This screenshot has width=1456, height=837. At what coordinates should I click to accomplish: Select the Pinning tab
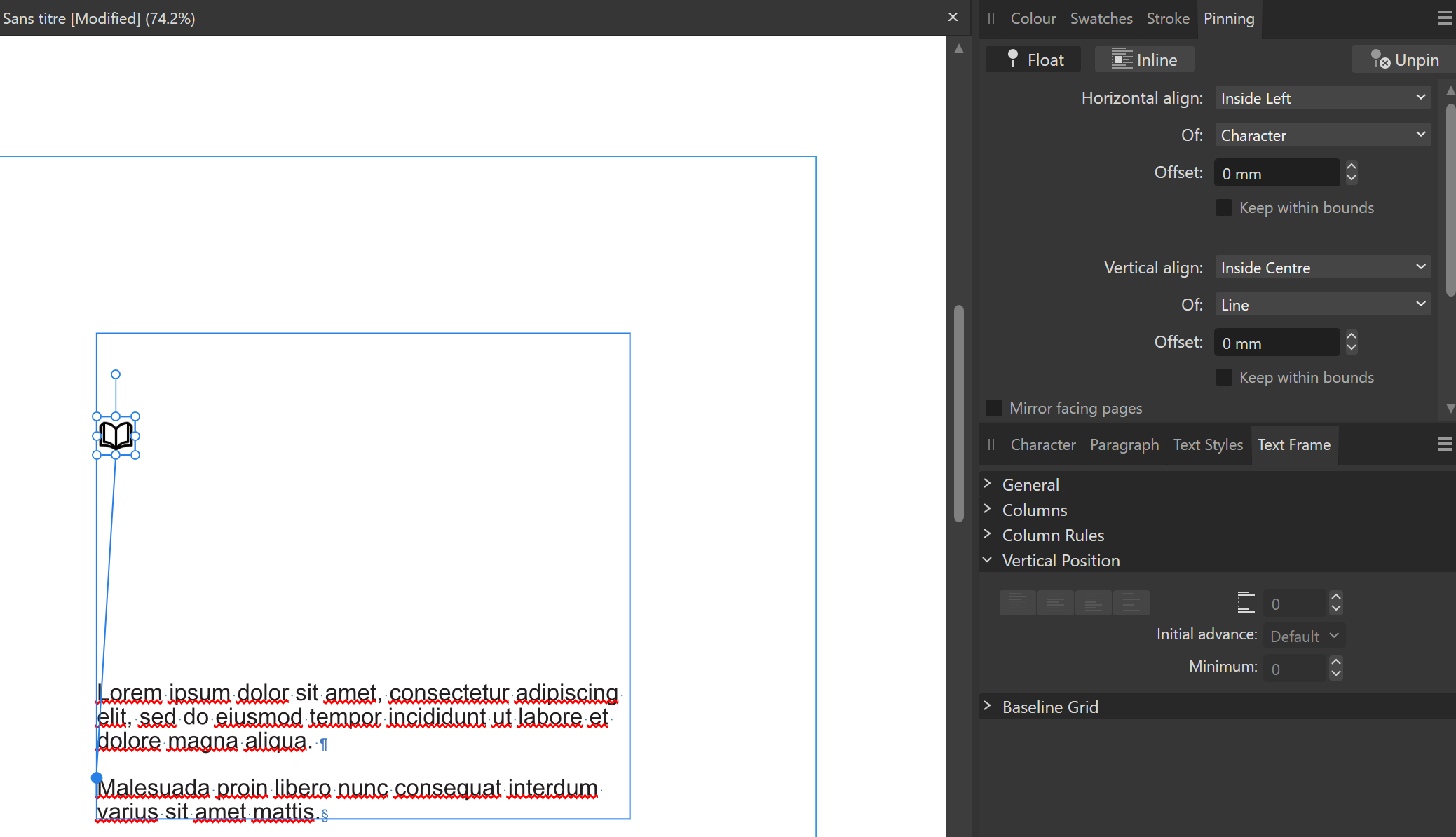coord(1229,18)
